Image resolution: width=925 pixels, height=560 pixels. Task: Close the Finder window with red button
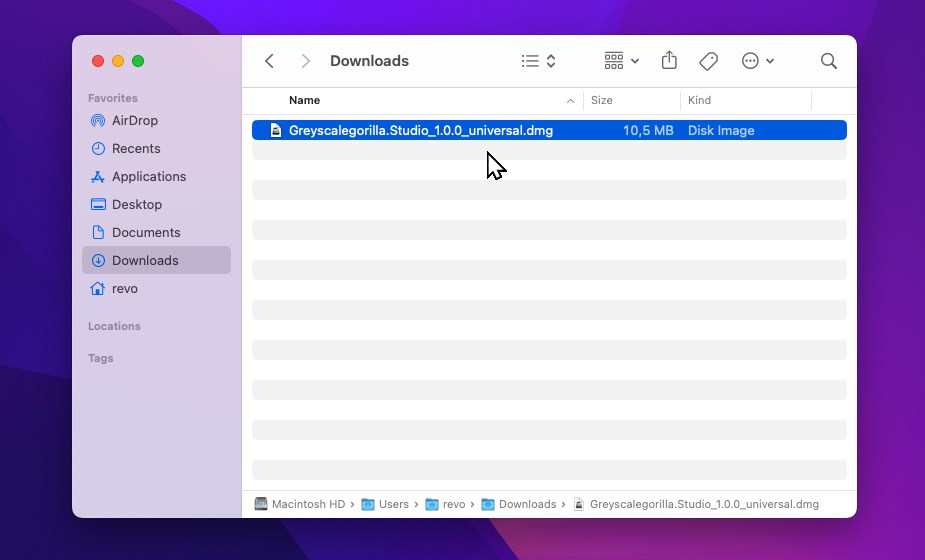pyautogui.click(x=98, y=61)
